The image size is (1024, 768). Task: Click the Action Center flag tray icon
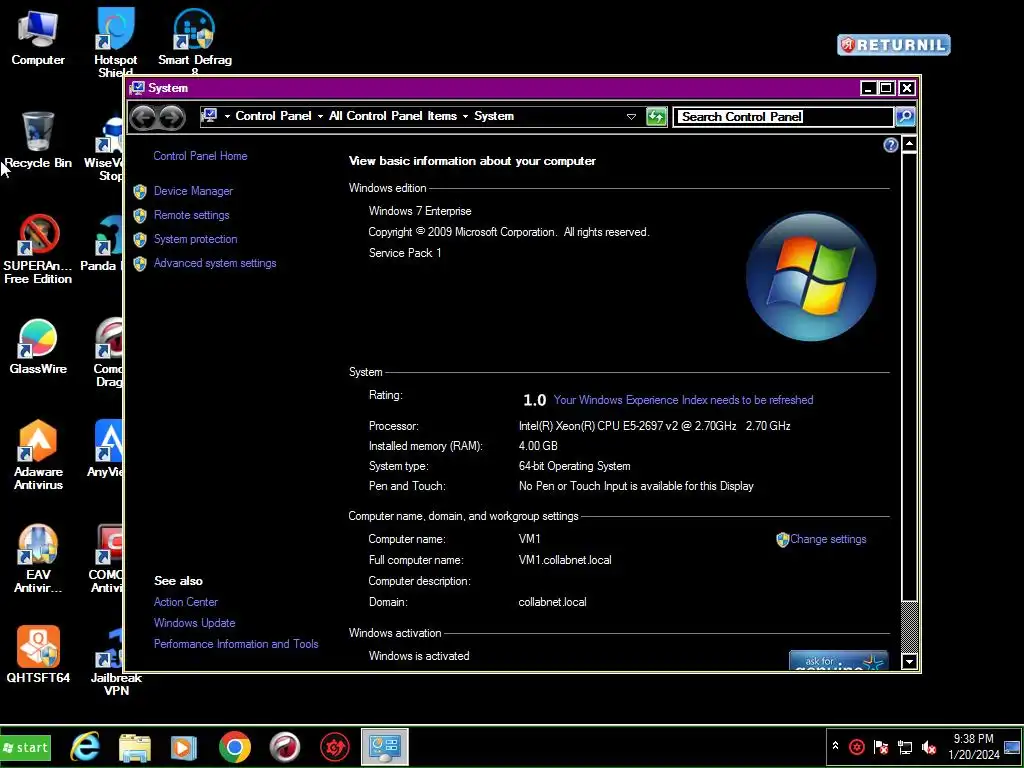pyautogui.click(x=880, y=746)
